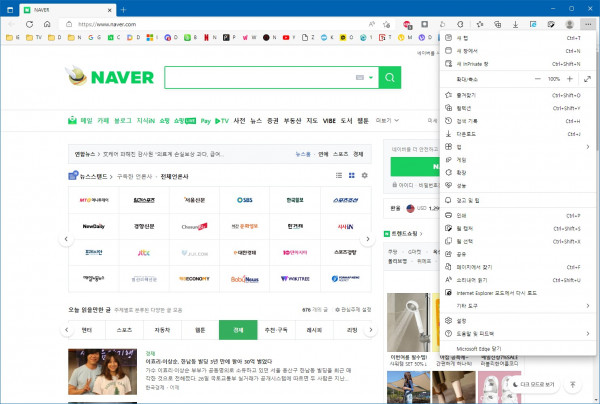The image size is (600, 404).
Task: Select 웹 캡처 web capture menu item
Action: point(517,228)
